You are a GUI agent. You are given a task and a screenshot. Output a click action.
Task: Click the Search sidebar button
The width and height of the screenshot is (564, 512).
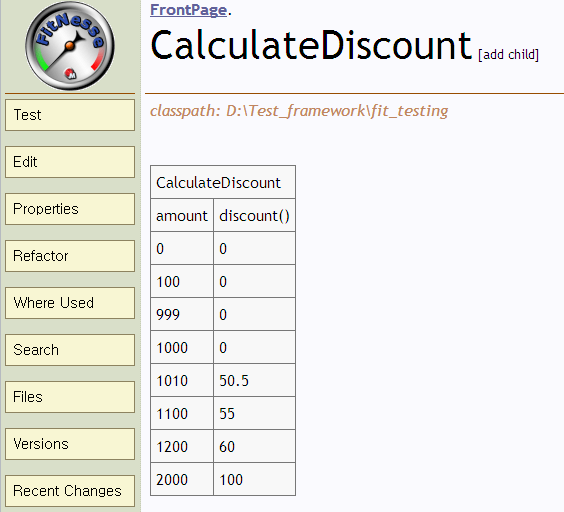(70, 350)
